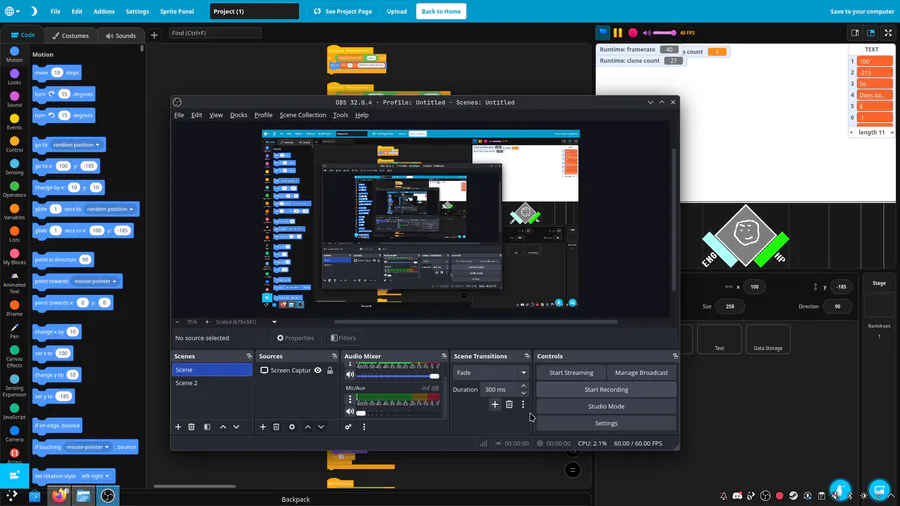Open source properties gear in Sources dock
This screenshot has width=900, height=506.
pyautogui.click(x=292, y=427)
